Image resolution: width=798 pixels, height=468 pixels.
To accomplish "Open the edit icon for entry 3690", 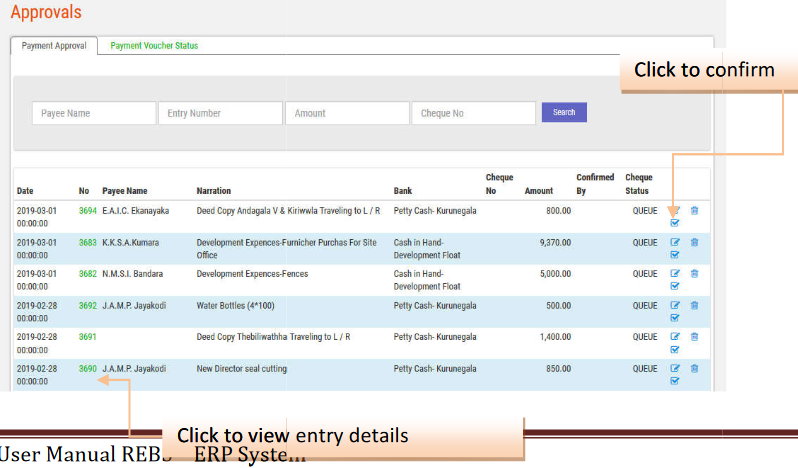I will click(x=674, y=368).
